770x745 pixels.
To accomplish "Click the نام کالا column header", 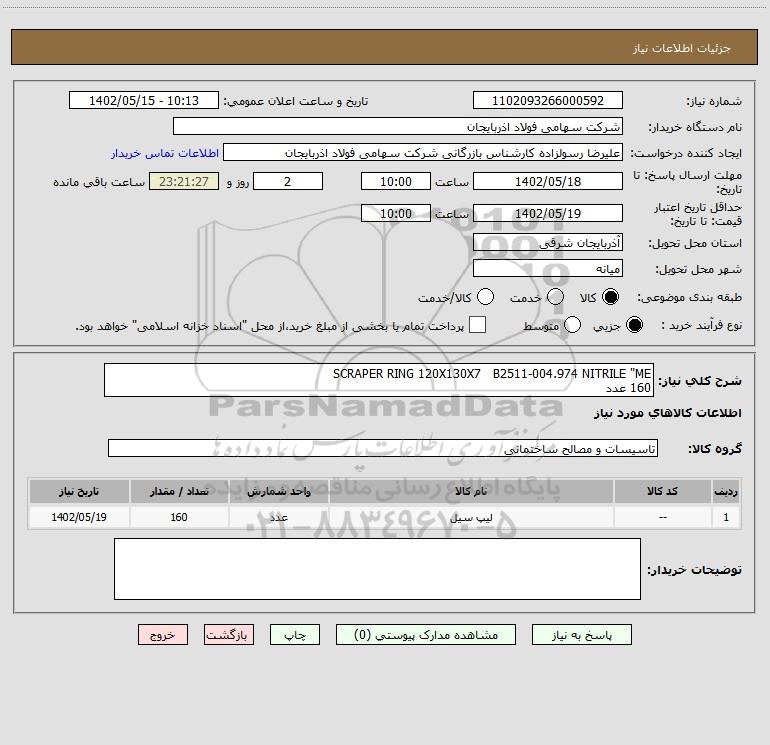I will pyautogui.click(x=471, y=491).
